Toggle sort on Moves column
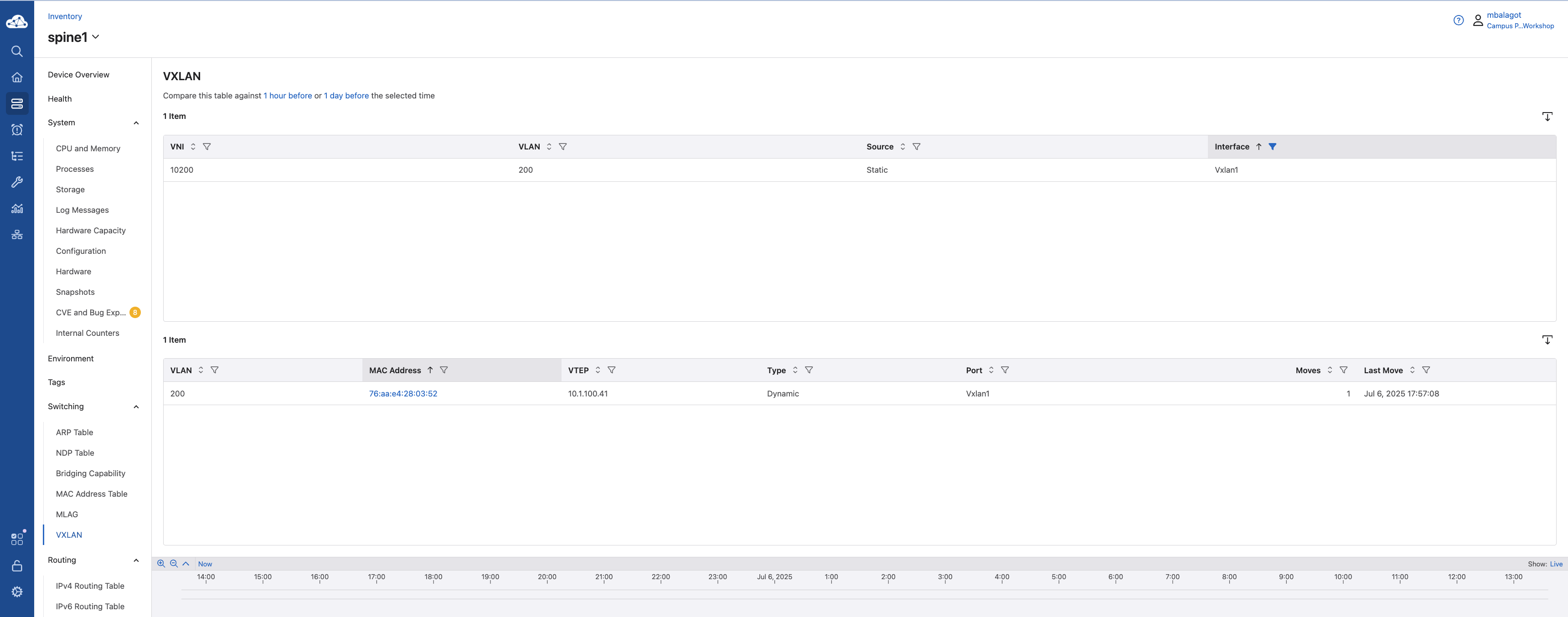Viewport: 1568px width, 617px height. tap(1330, 370)
